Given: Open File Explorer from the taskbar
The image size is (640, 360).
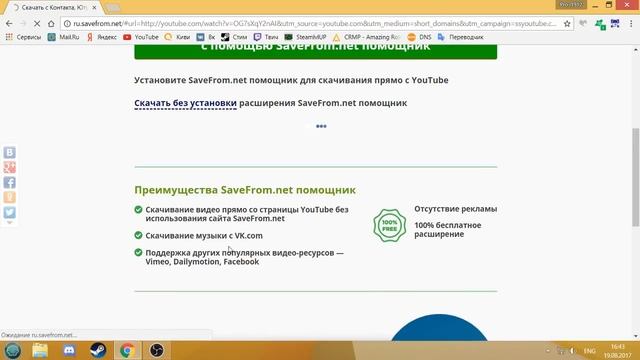Looking at the screenshot, I should click(x=40, y=351).
